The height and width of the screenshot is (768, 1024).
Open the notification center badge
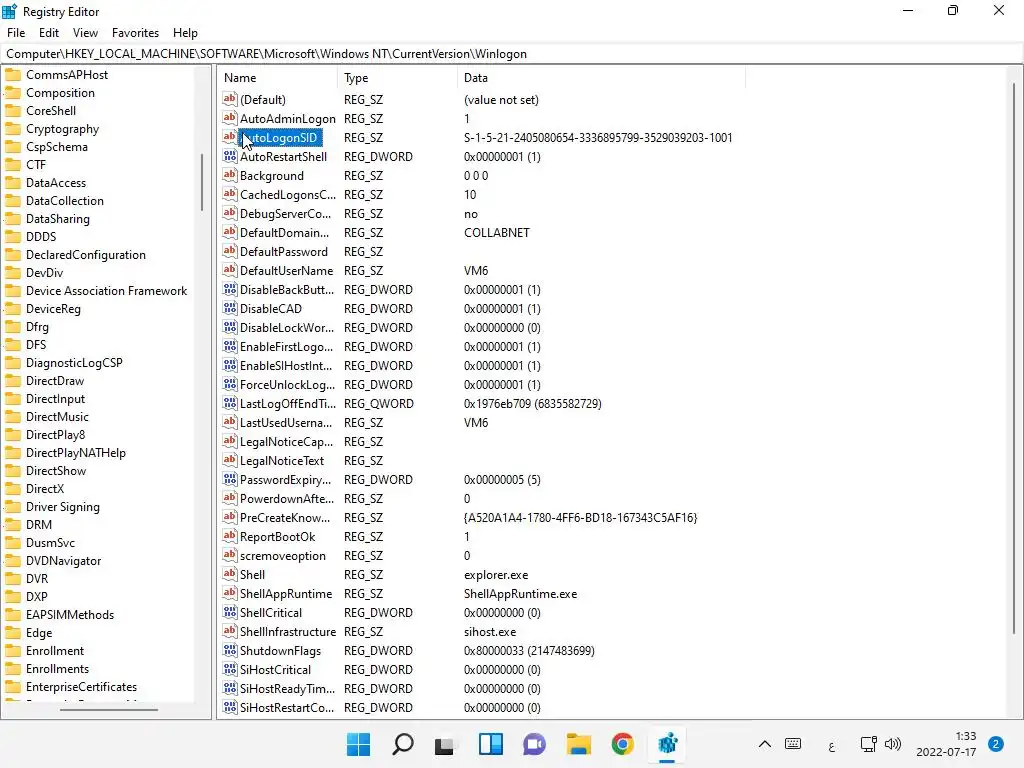pos(996,744)
